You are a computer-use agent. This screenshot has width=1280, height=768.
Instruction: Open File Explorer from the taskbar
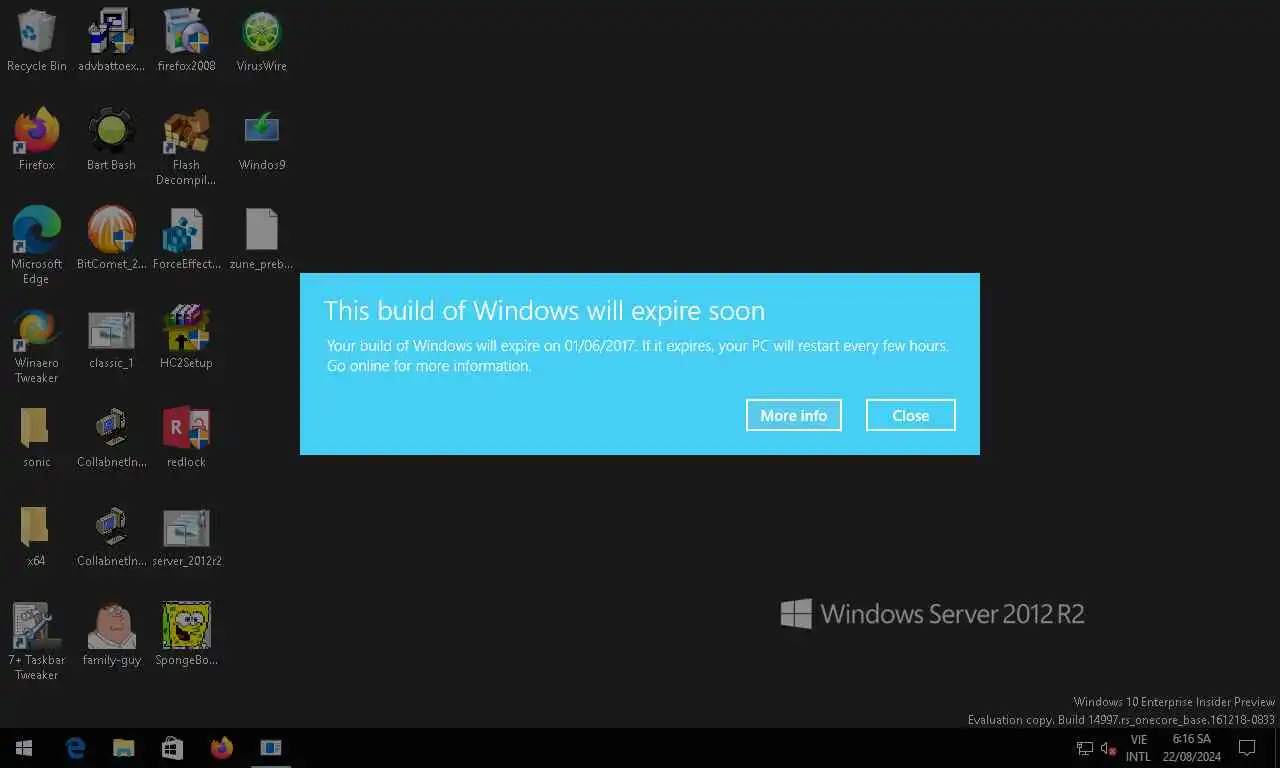(124, 748)
